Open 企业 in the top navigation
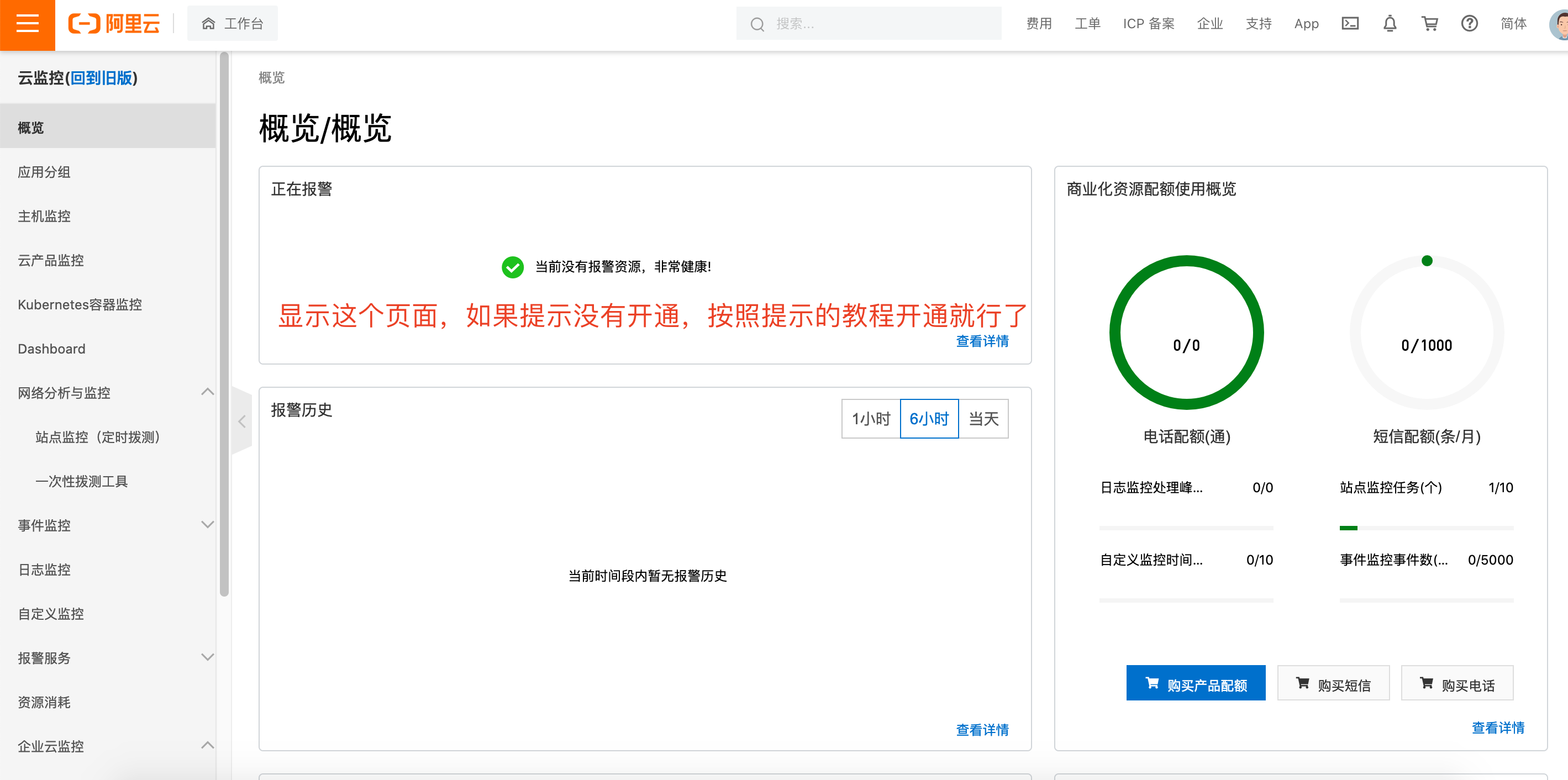The height and width of the screenshot is (780, 1568). [1209, 24]
